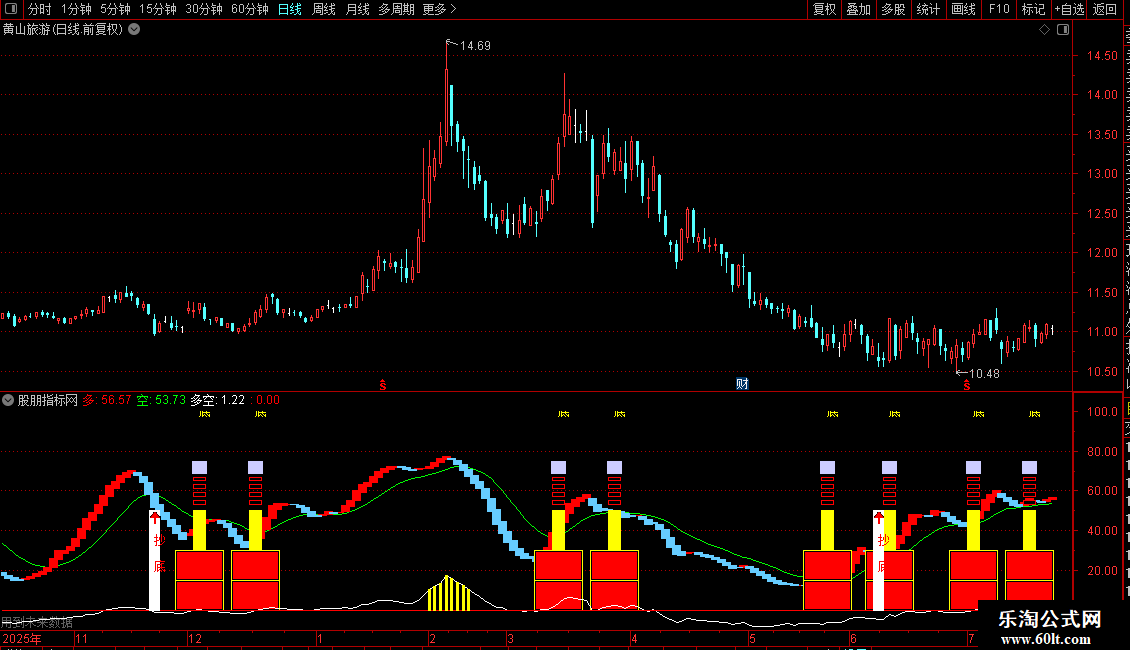
Task: Click the 多: 56.57 indicator value
Action: 107,400
